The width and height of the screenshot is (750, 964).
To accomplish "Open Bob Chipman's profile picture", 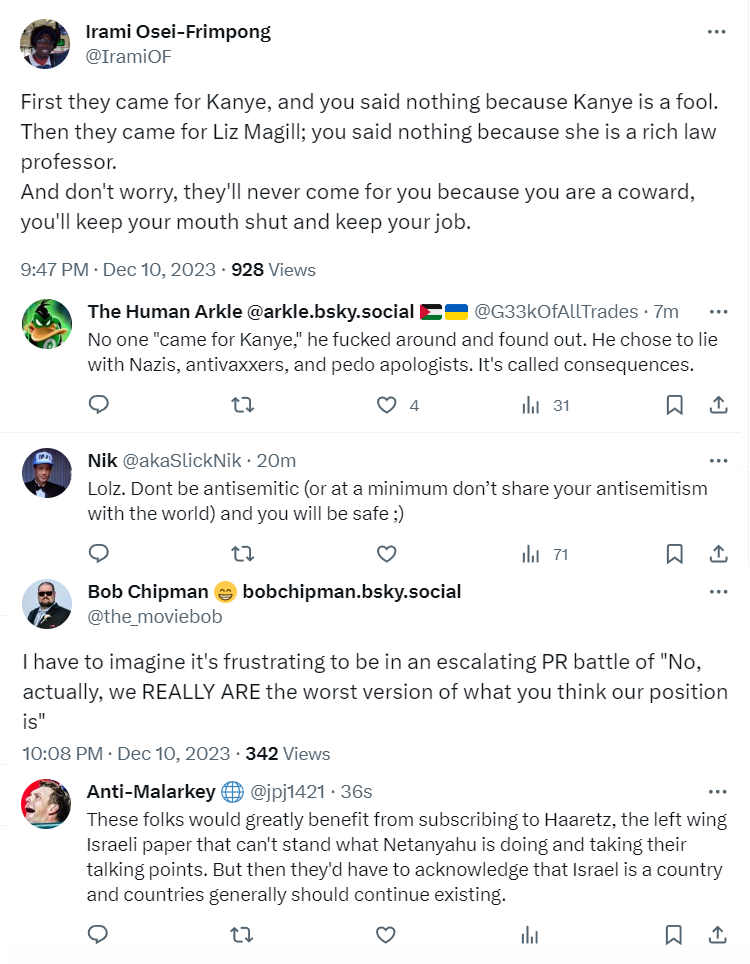I will tap(47, 604).
